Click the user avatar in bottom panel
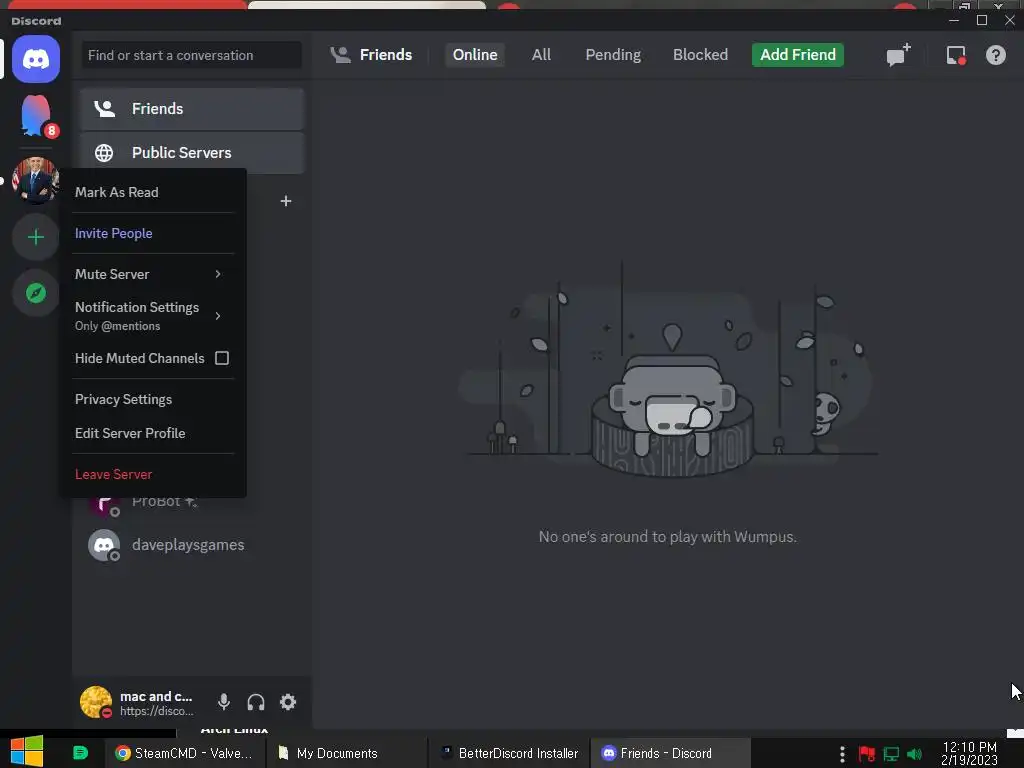The width and height of the screenshot is (1024, 768). point(96,702)
